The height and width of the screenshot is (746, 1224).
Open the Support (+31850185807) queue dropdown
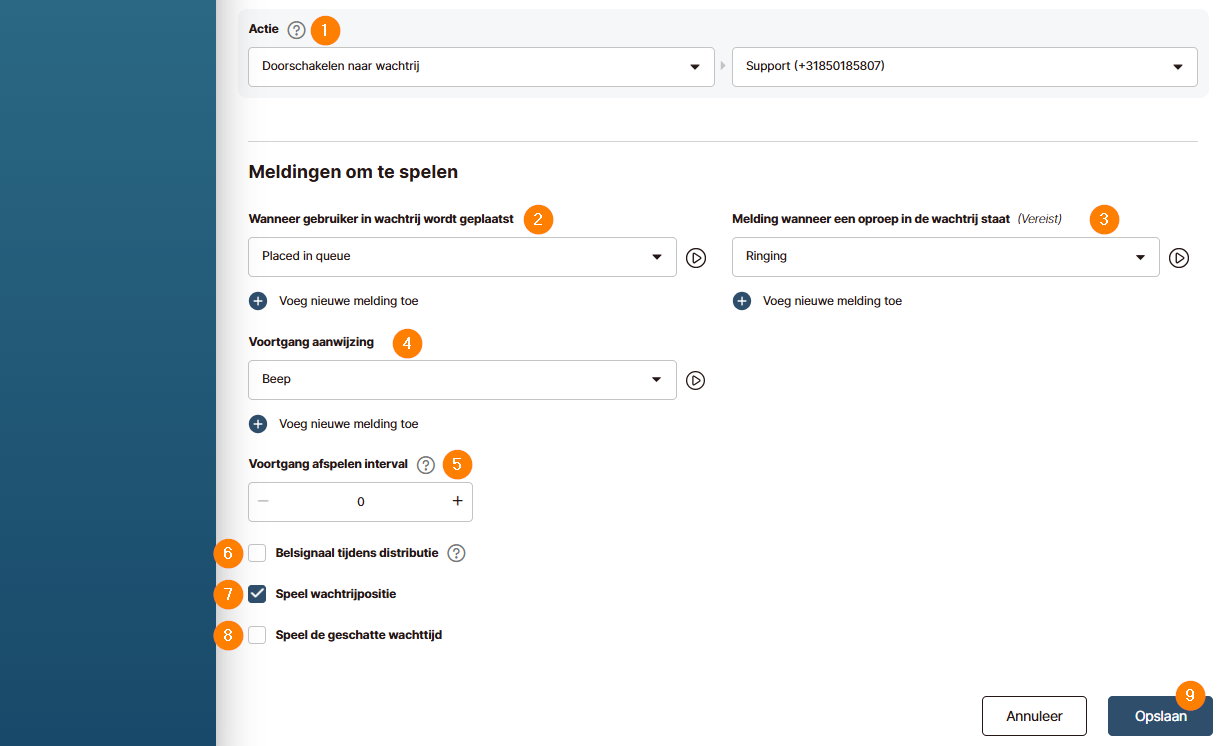click(964, 67)
